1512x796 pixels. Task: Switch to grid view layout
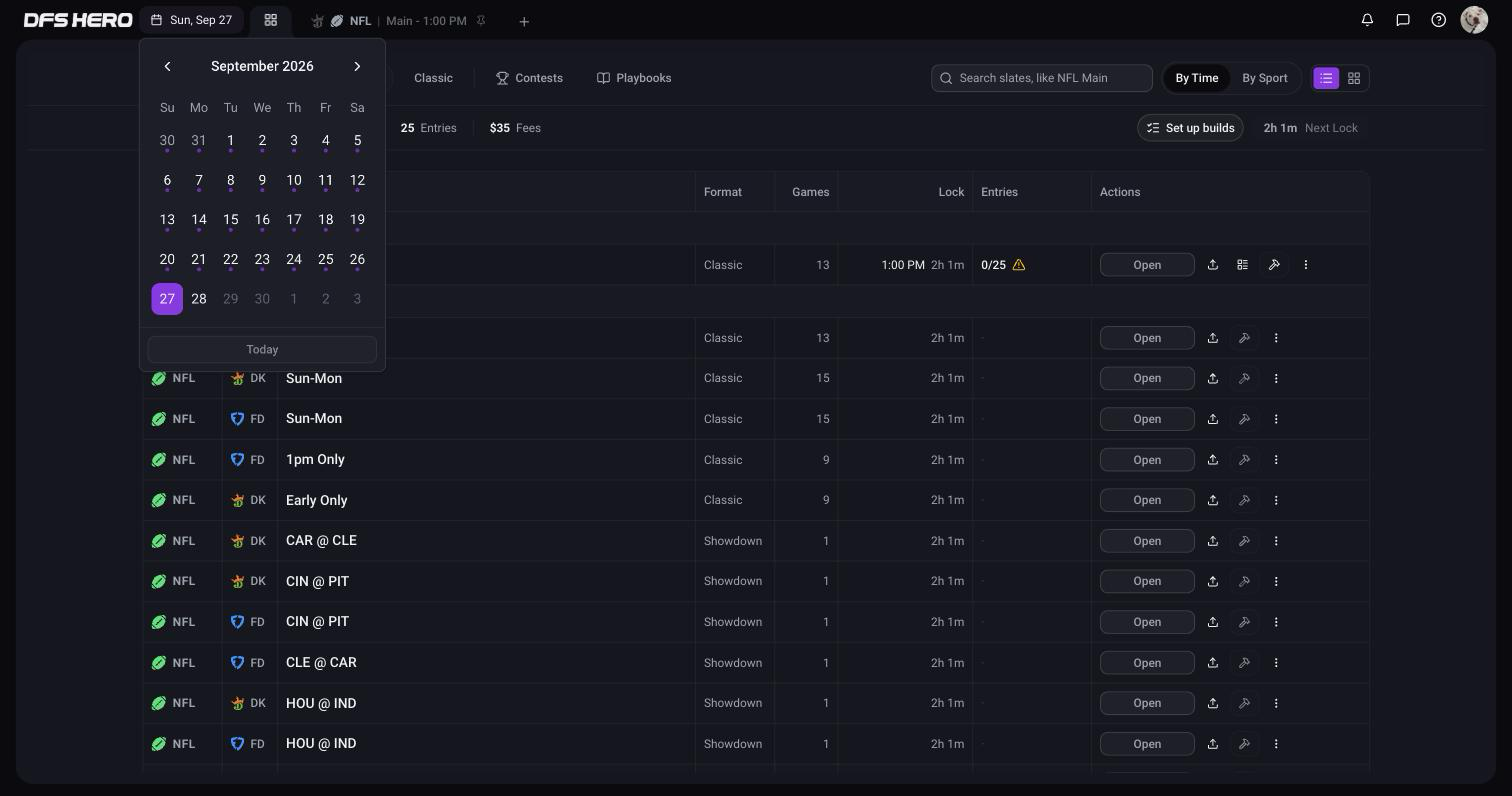click(x=1354, y=78)
